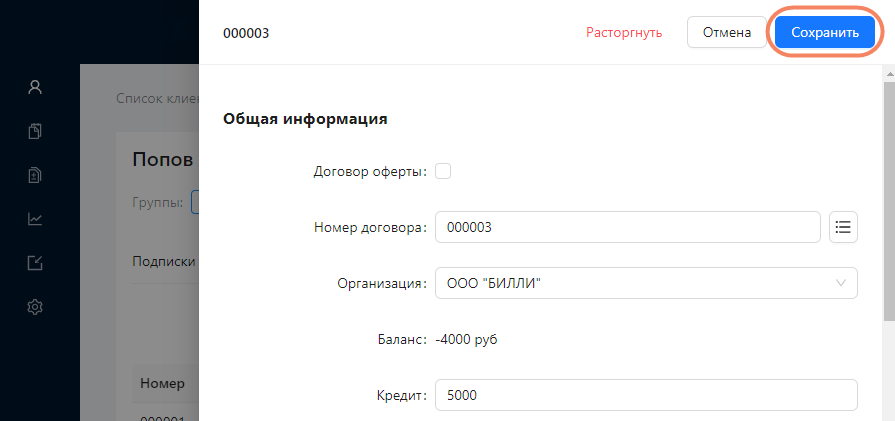Screen dimensions: 895x421
Task: Open the invoices file icon in sidebar
Action: click(35, 175)
